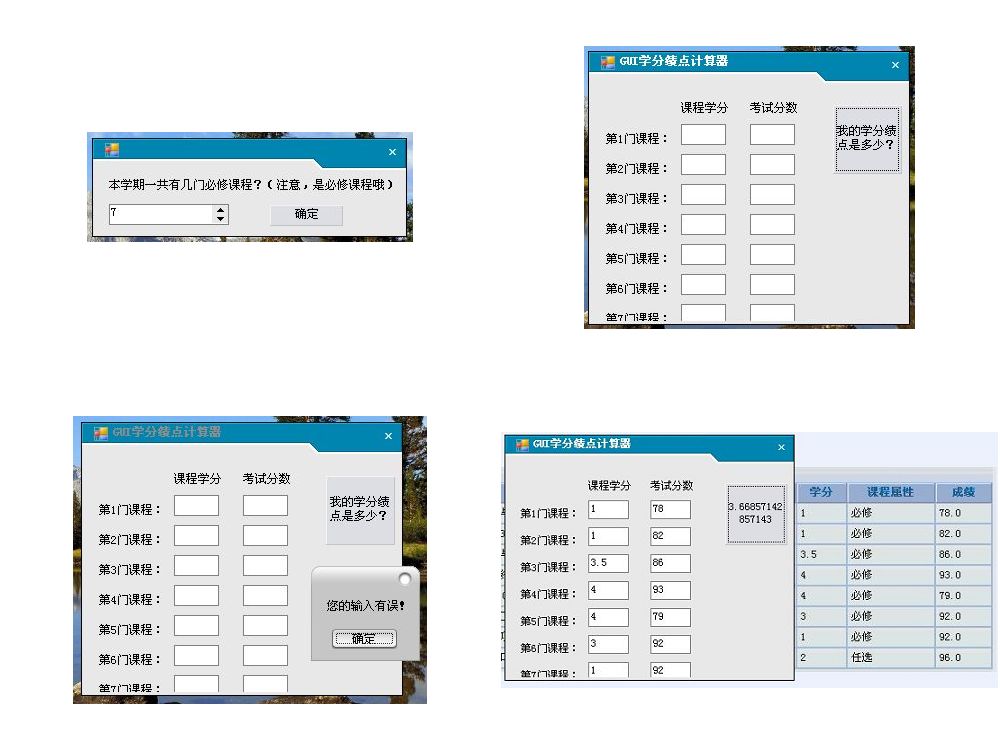Click the up arrow on the course count spinner
The width and height of the screenshot is (1000, 746).
[x=220, y=210]
